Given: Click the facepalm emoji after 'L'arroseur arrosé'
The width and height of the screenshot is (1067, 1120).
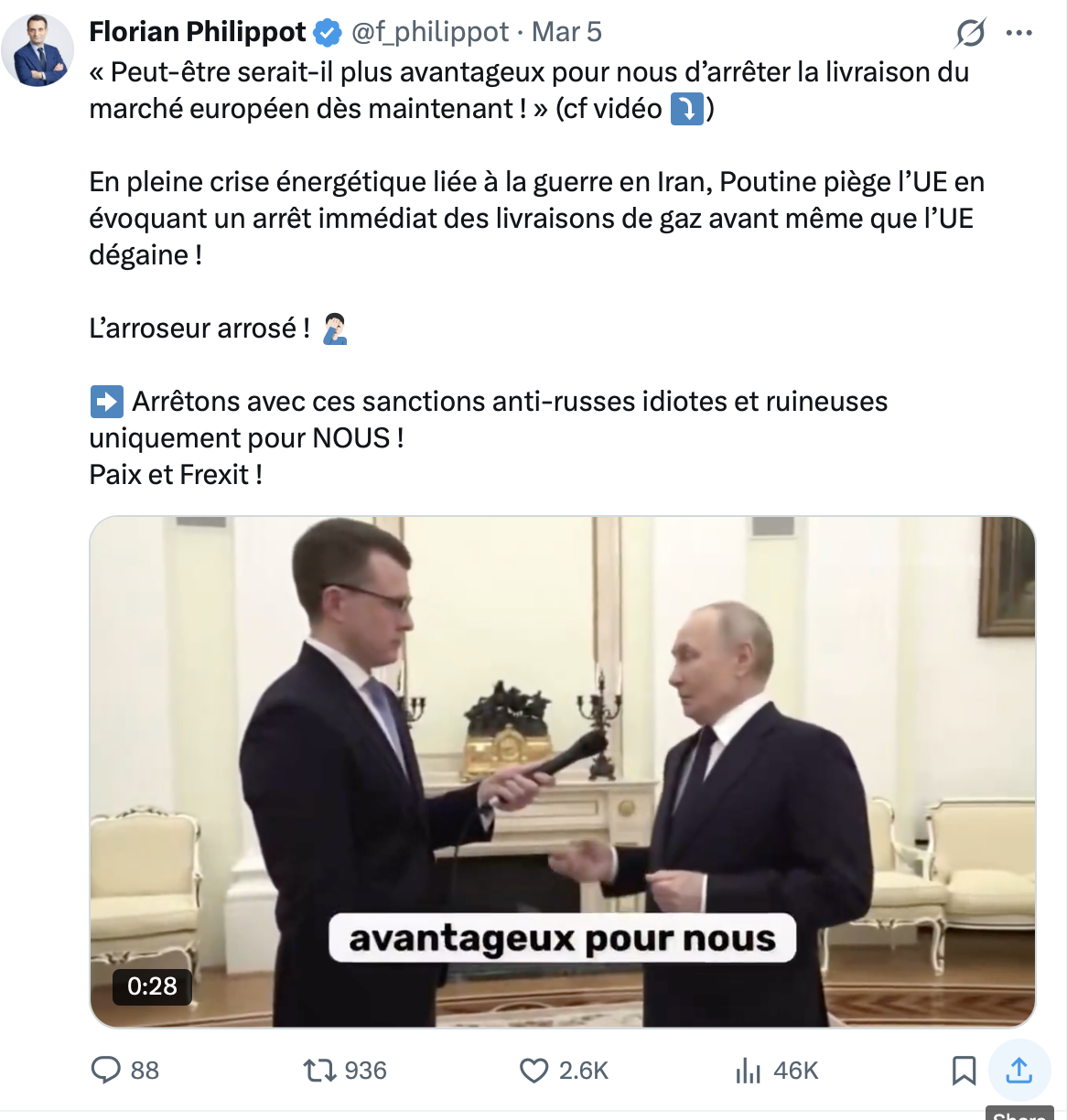Looking at the screenshot, I should (x=335, y=328).
